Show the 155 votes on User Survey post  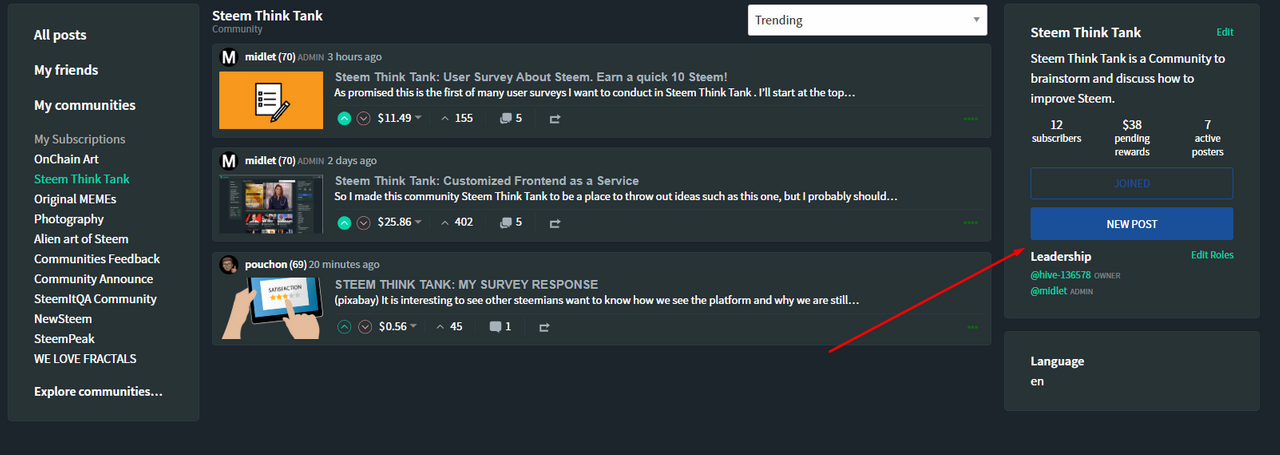pyautogui.click(x=455, y=118)
